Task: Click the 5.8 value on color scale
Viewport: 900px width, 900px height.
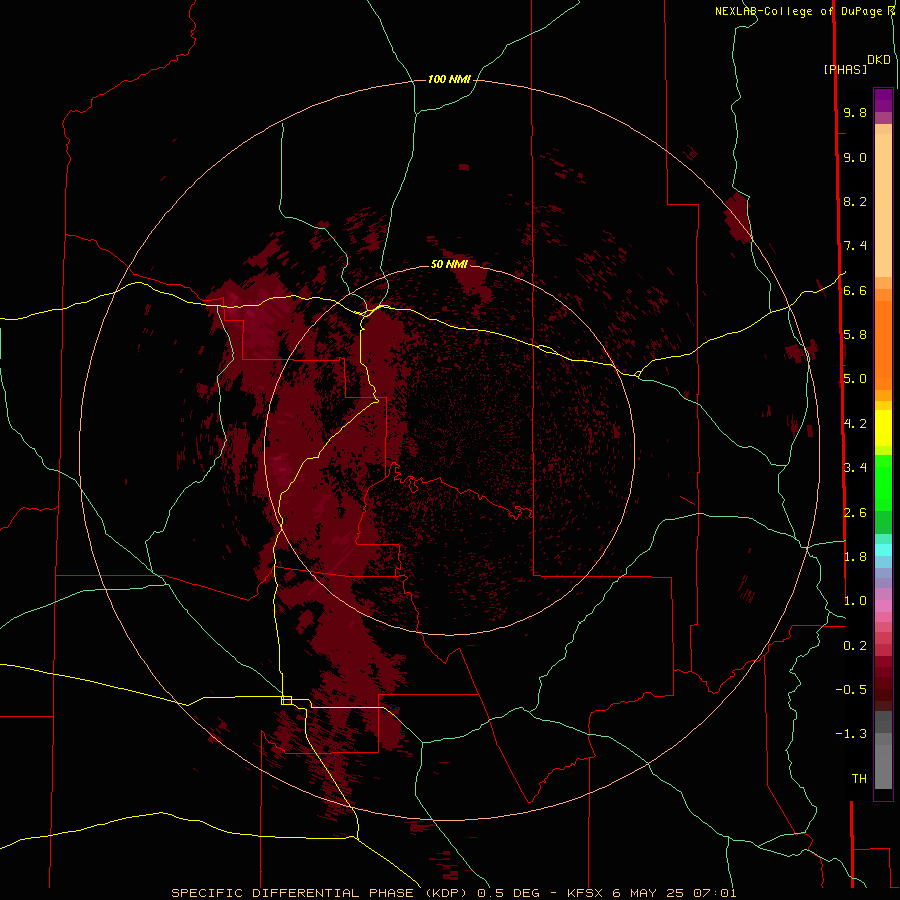Action: [x=855, y=334]
